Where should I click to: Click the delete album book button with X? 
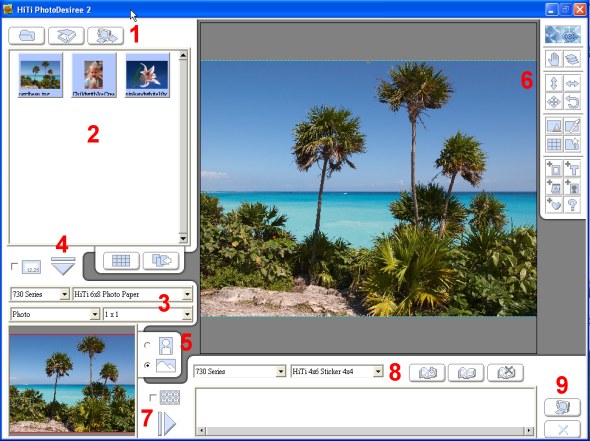pyautogui.click(x=505, y=373)
